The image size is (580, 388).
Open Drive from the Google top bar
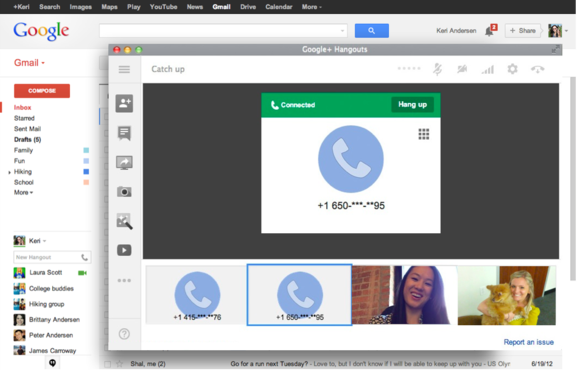[248, 7]
